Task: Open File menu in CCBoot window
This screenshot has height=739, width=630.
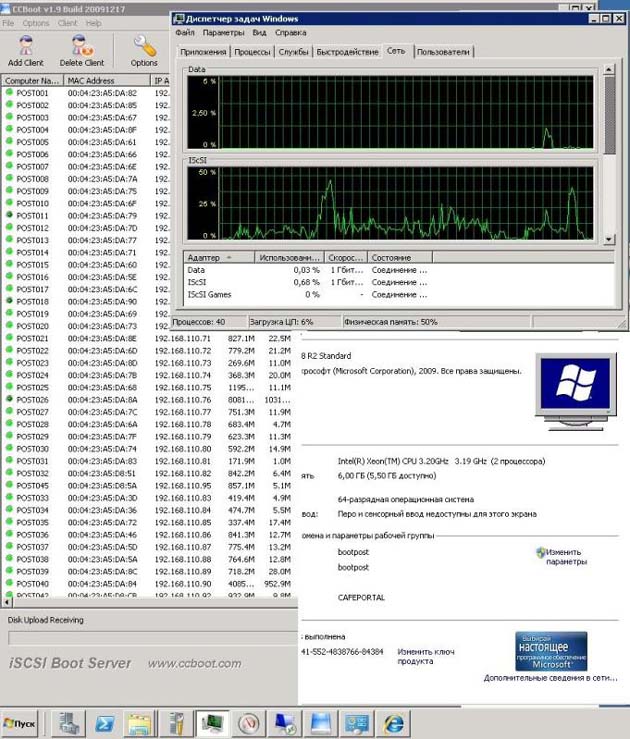Action: click(x=8, y=23)
